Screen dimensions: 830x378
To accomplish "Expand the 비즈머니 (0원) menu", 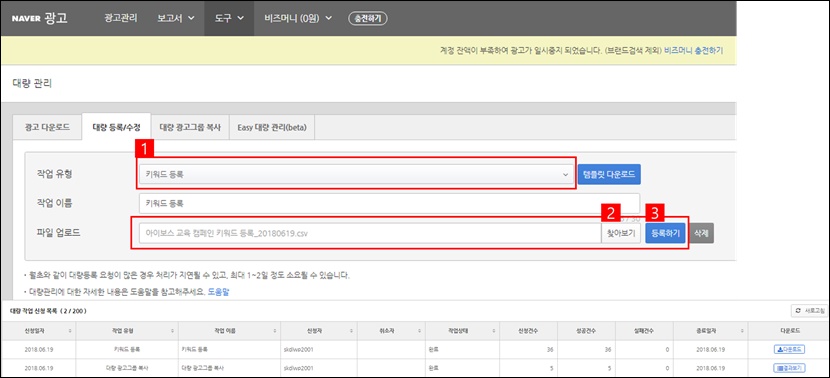I will click(298, 18).
